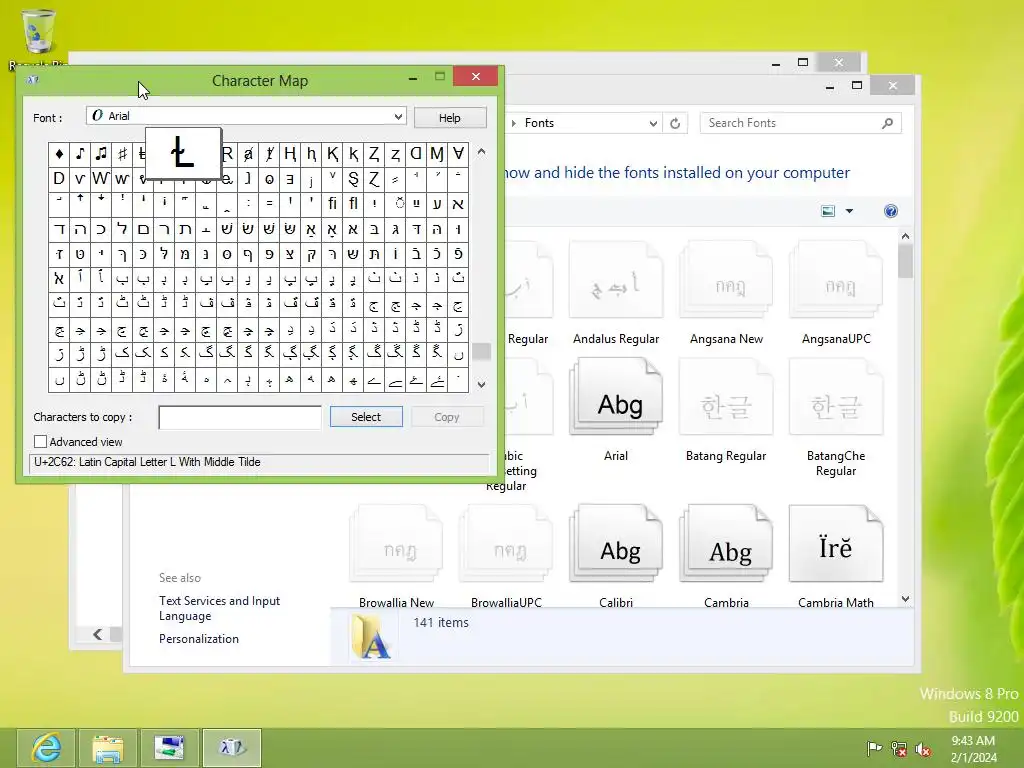Viewport: 1024px width, 768px height.
Task: Click the Characters to copy text field
Action: point(240,417)
